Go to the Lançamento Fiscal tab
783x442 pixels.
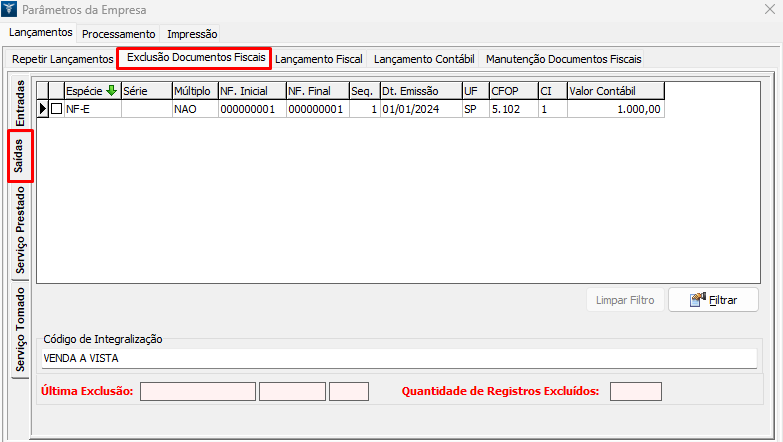[x=319, y=59]
